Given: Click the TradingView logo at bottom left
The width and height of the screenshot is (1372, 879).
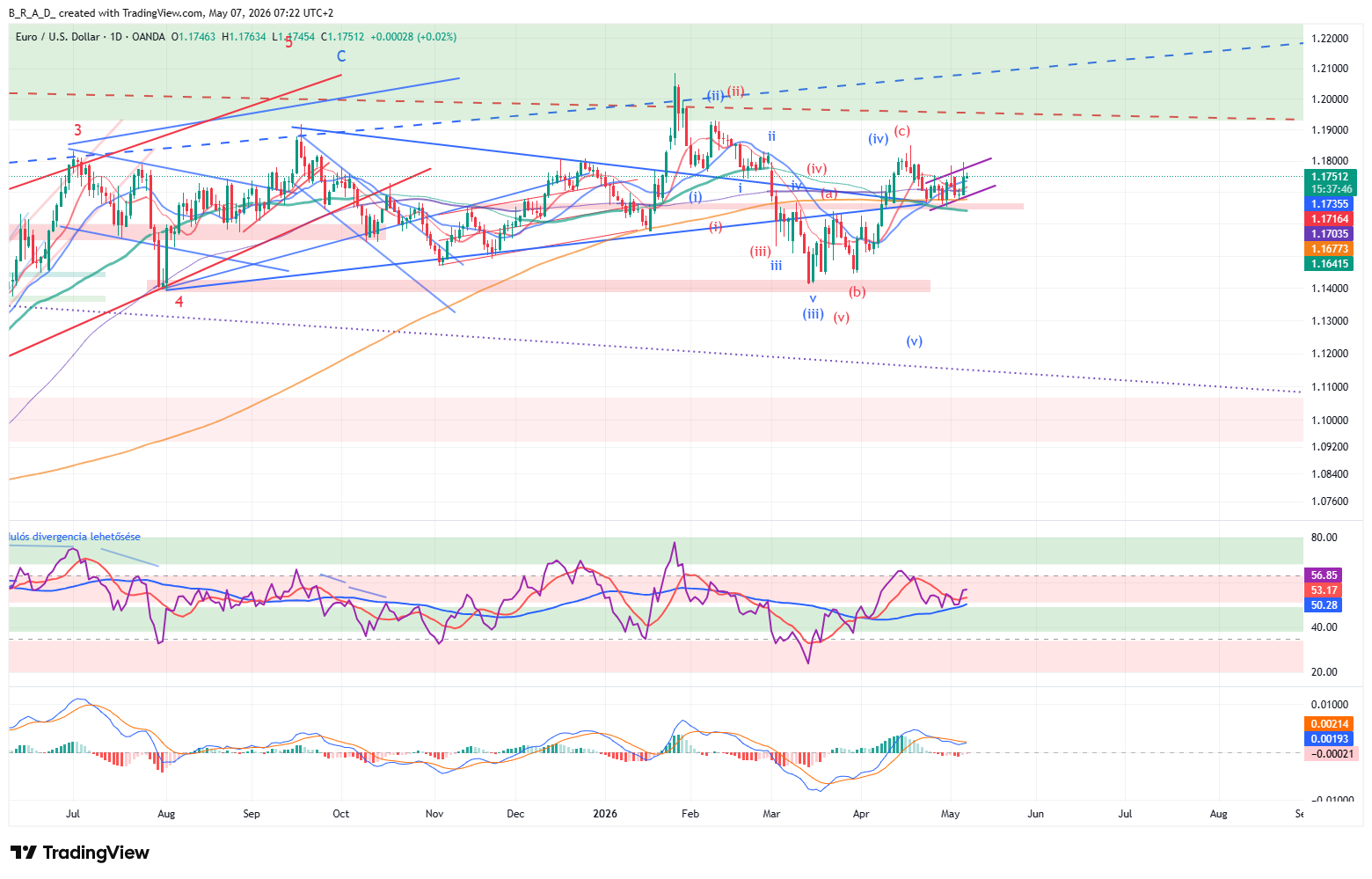Looking at the screenshot, I should (79, 853).
